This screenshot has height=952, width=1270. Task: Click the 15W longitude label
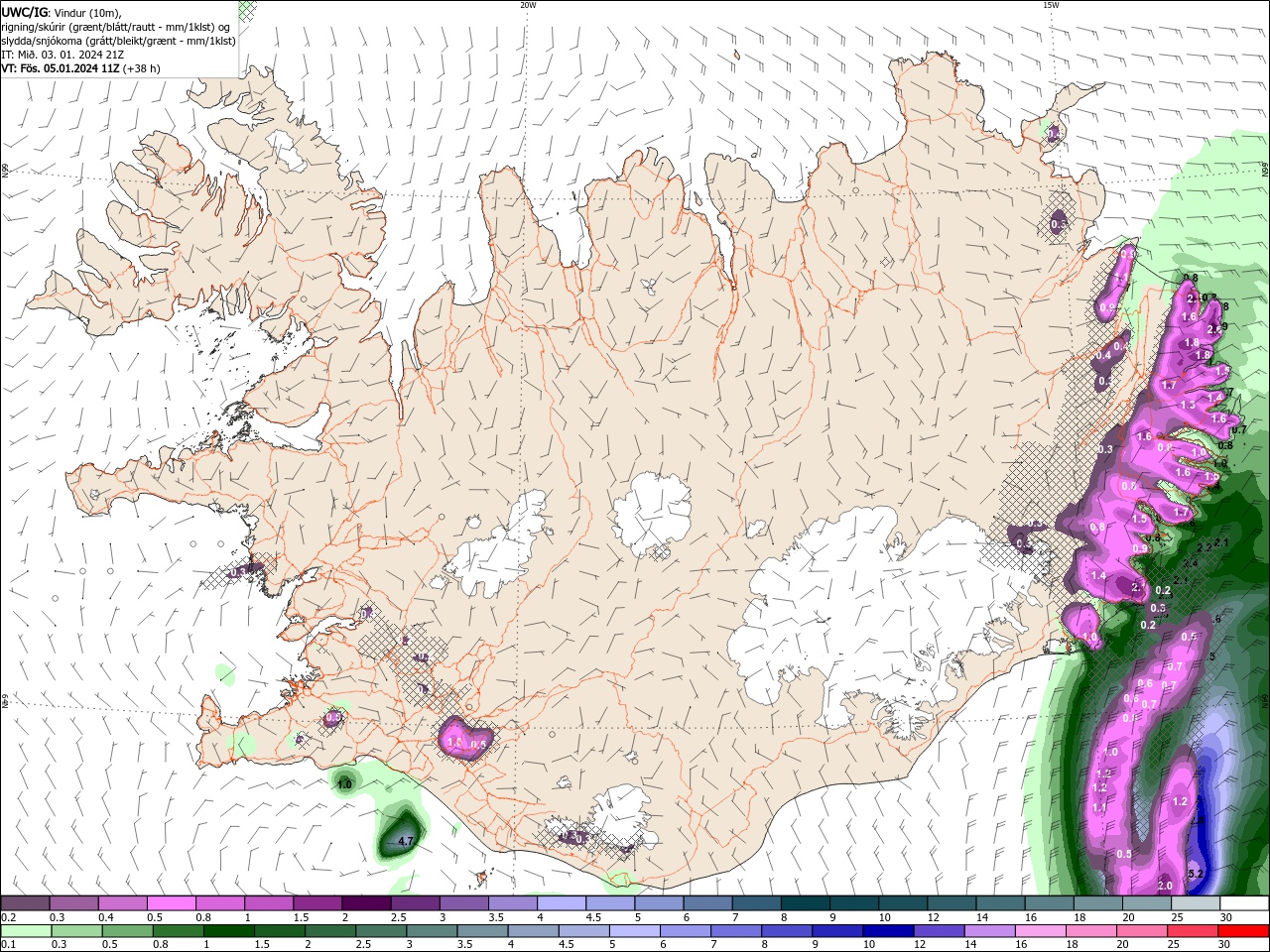pyautogui.click(x=1051, y=5)
